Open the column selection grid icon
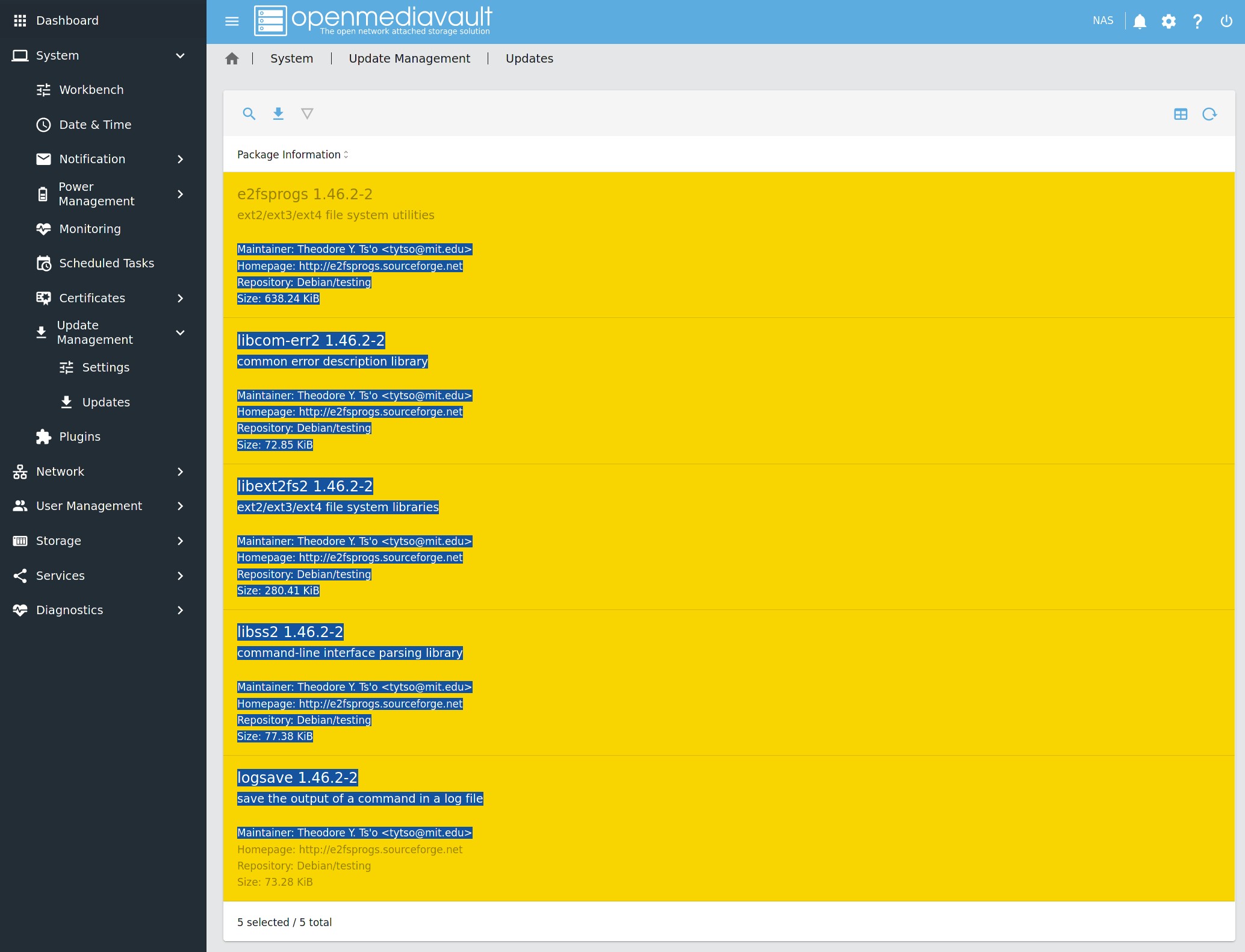 (1180, 114)
